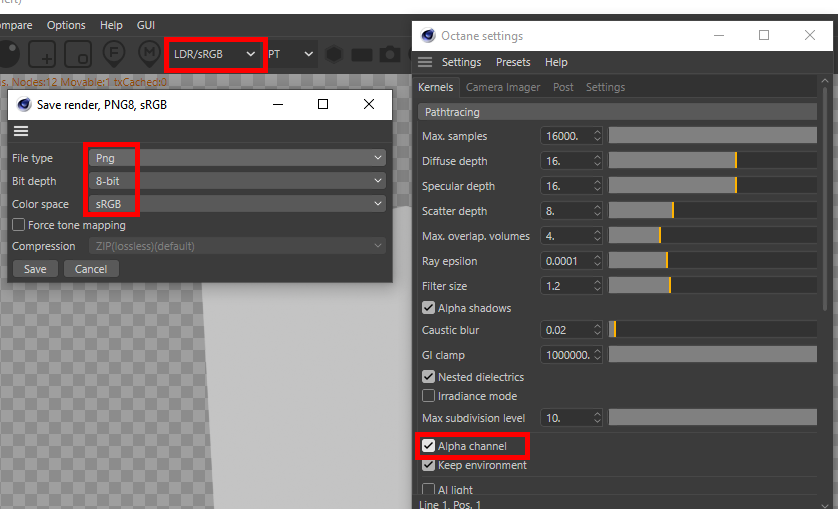Open the Bit depth 8-bit dropdown

point(237,181)
